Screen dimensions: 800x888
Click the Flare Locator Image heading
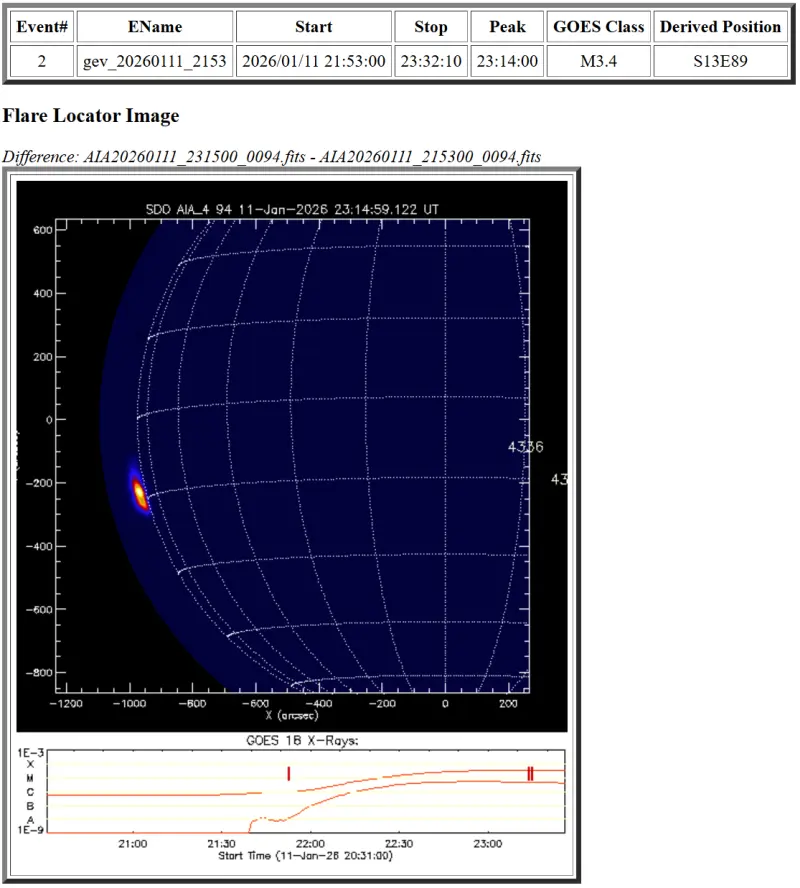tap(91, 116)
